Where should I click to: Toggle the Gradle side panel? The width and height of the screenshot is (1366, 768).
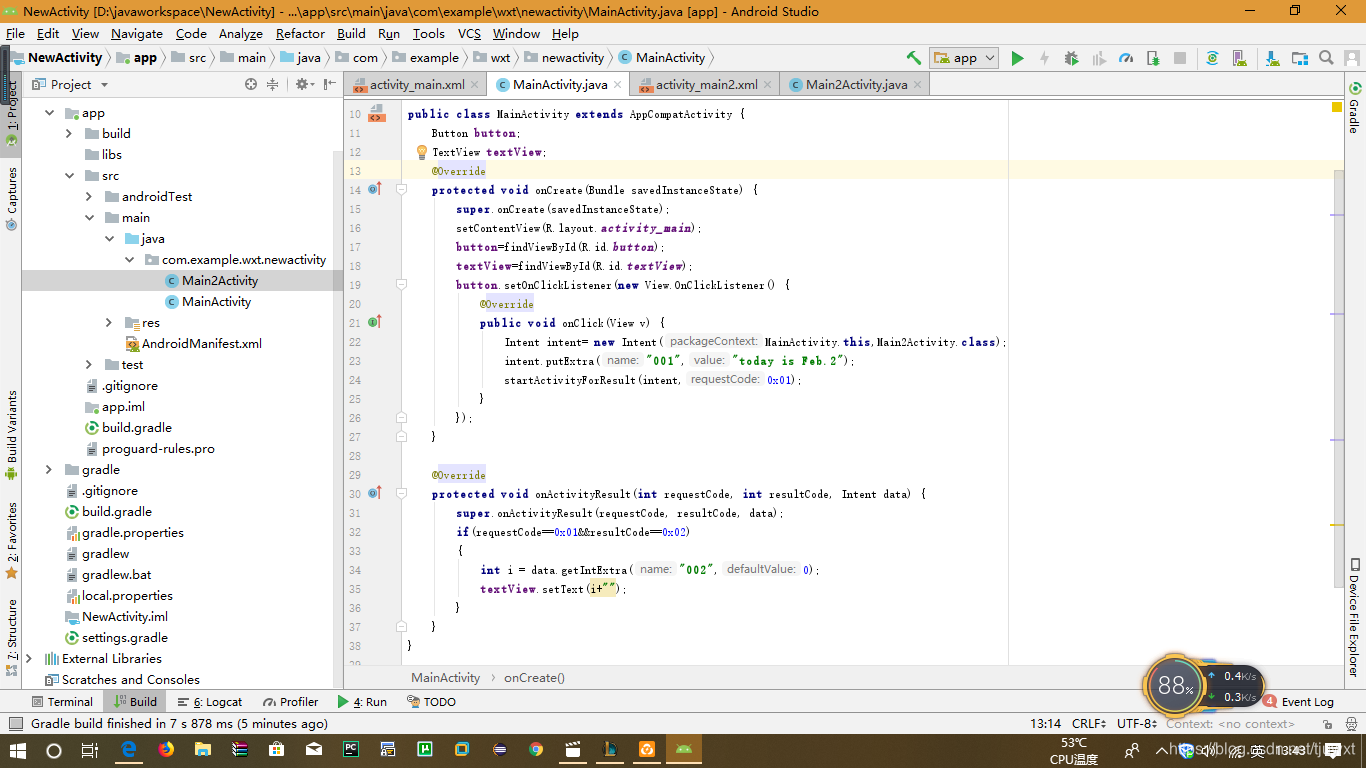click(1354, 106)
